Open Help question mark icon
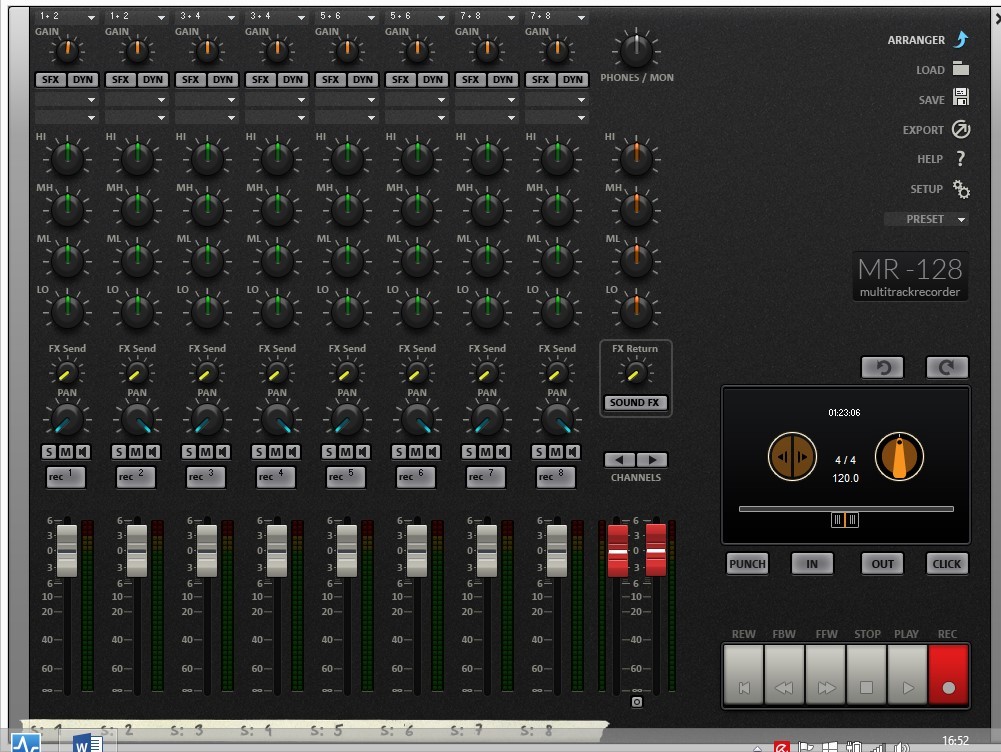This screenshot has width=1001, height=752. point(961,159)
